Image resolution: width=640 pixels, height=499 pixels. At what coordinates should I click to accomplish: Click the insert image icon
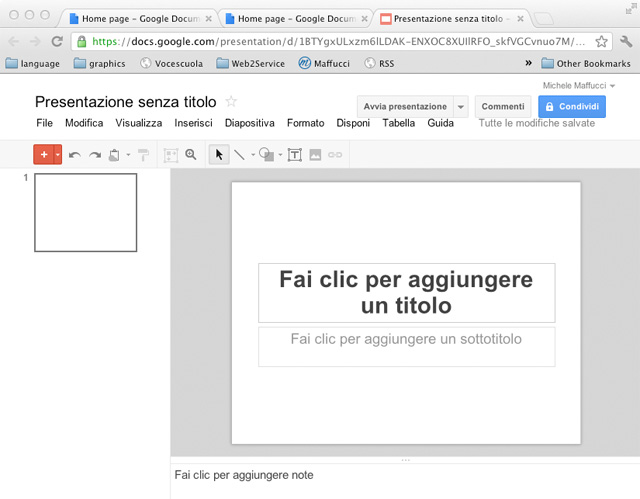click(315, 155)
